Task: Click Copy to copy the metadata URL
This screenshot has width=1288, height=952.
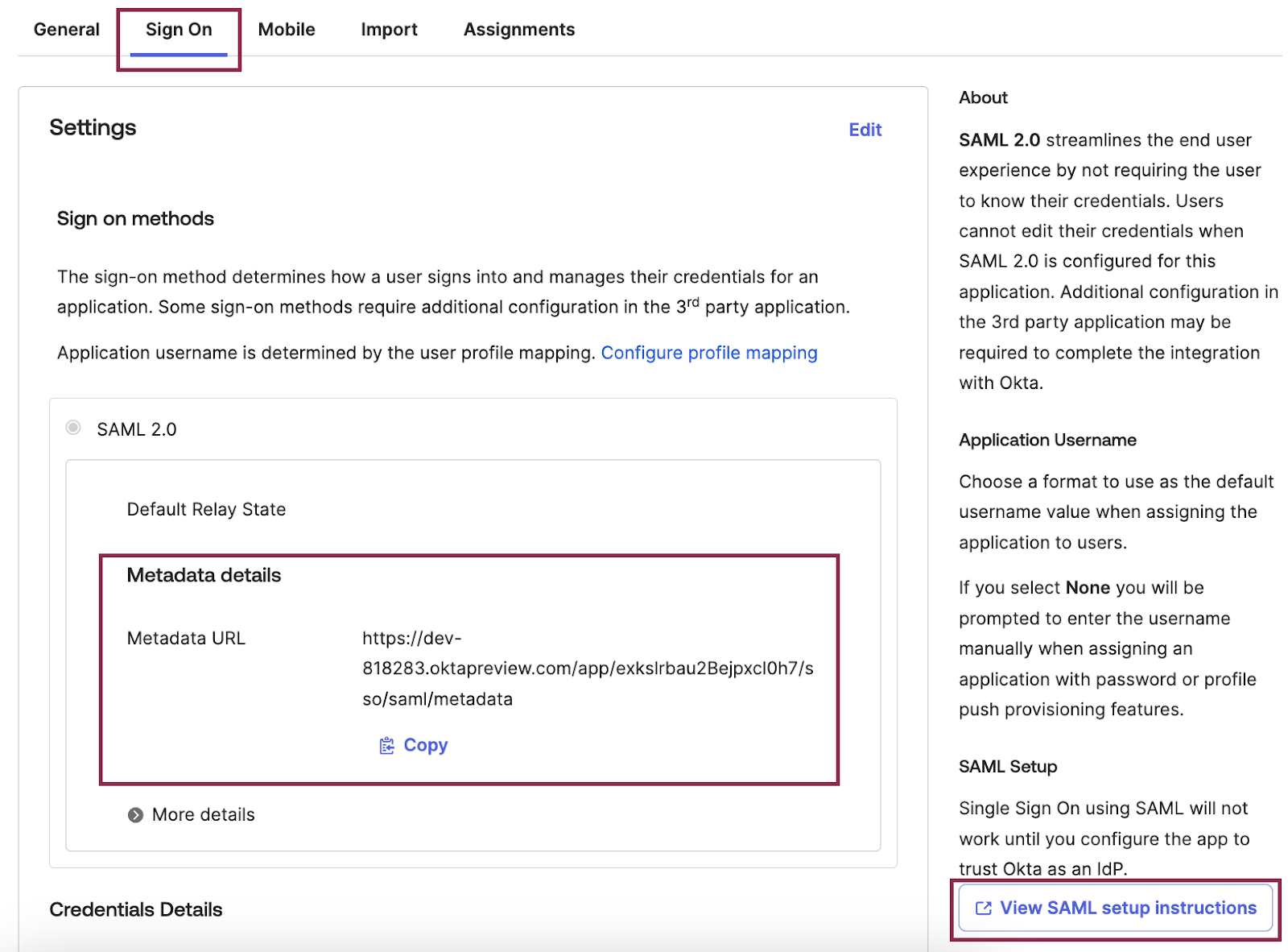Action: coord(425,746)
